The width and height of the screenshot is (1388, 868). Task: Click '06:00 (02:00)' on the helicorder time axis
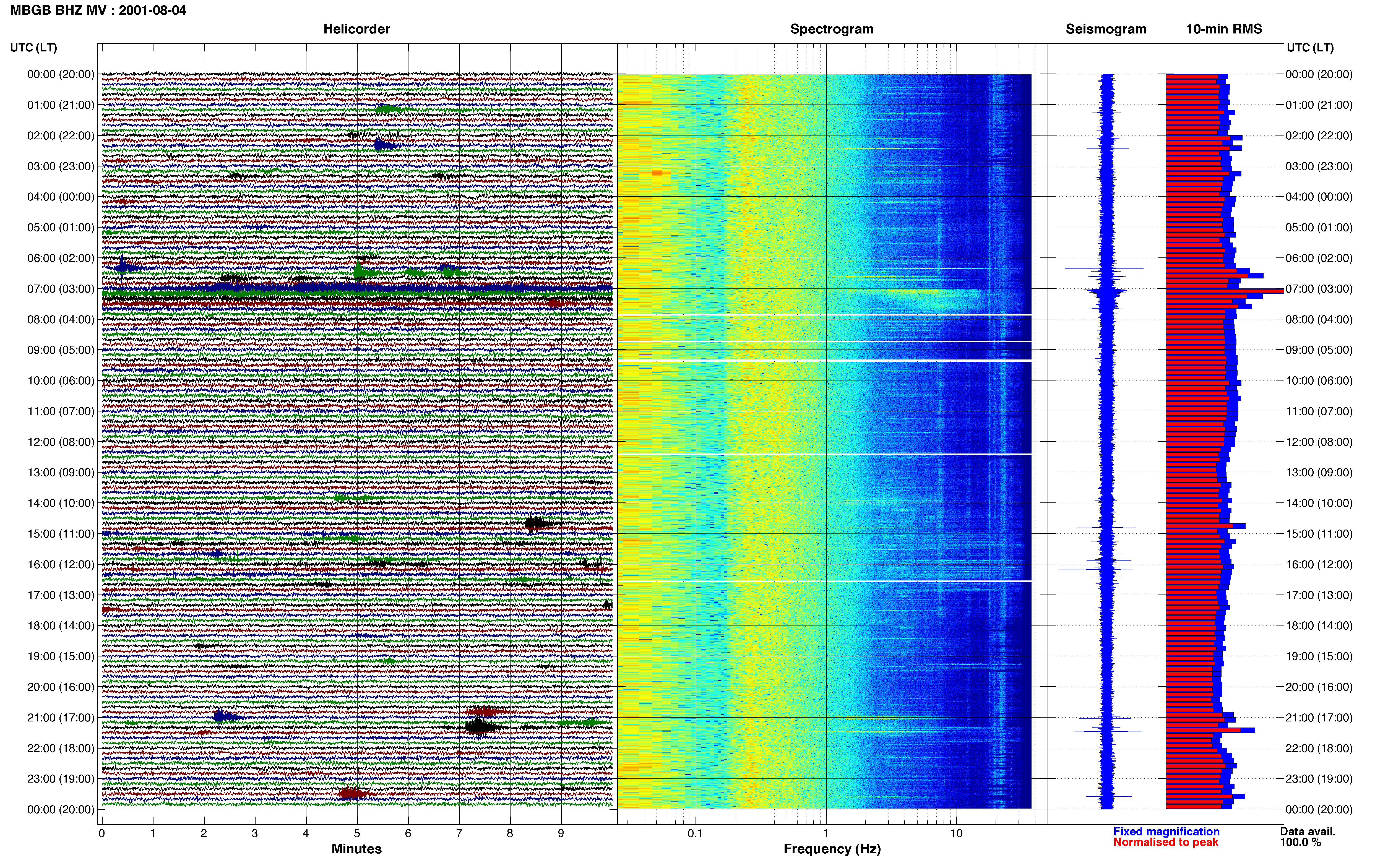tap(61, 258)
